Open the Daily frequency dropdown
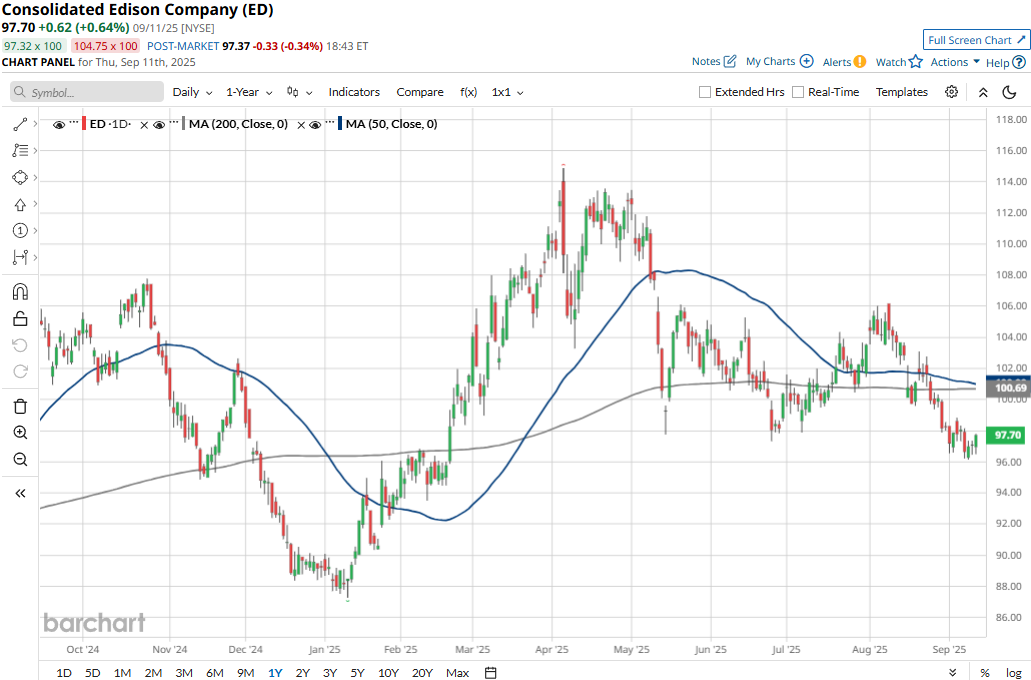1031x680 pixels. coord(192,92)
